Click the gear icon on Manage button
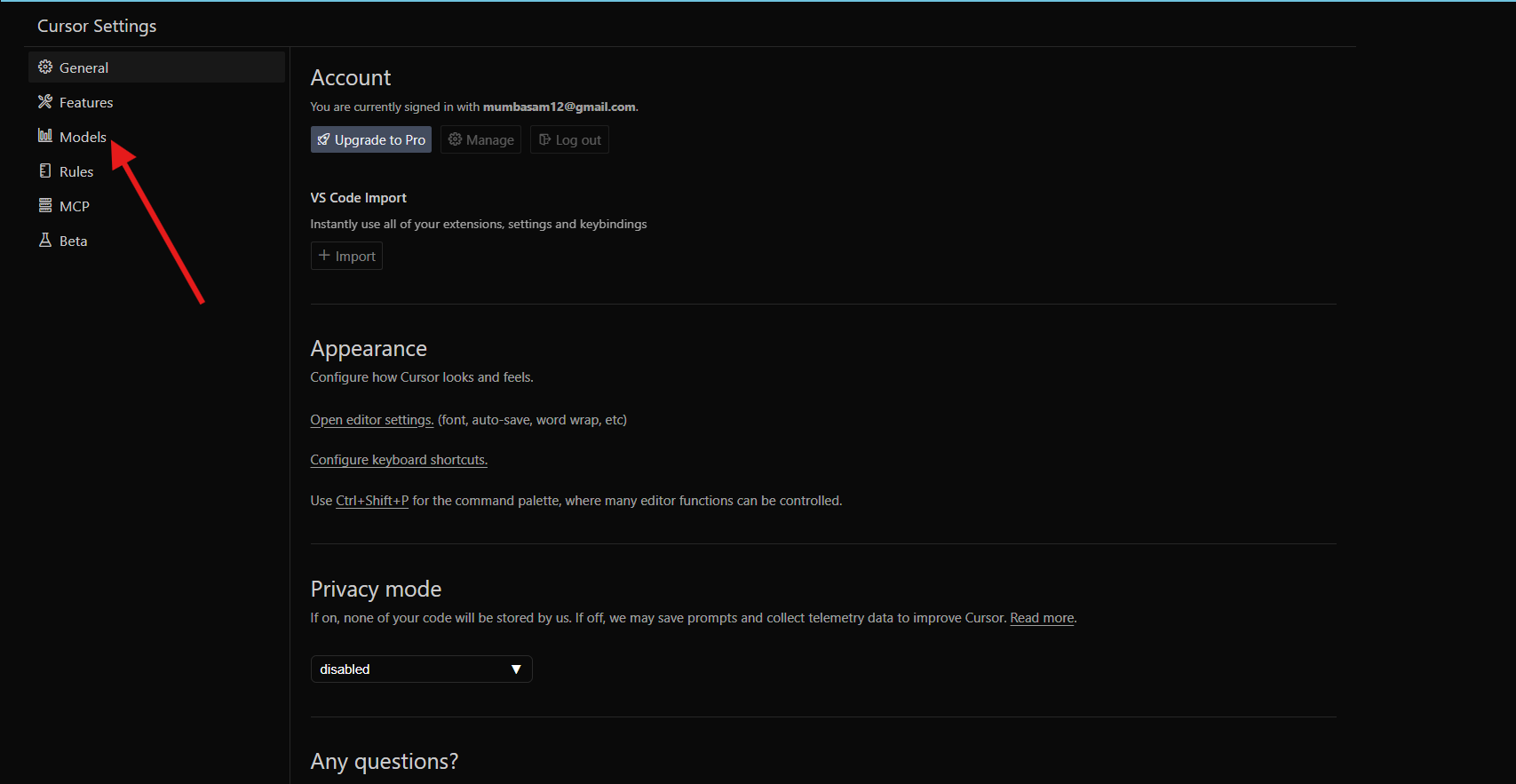This screenshot has height=784, width=1516. click(455, 139)
